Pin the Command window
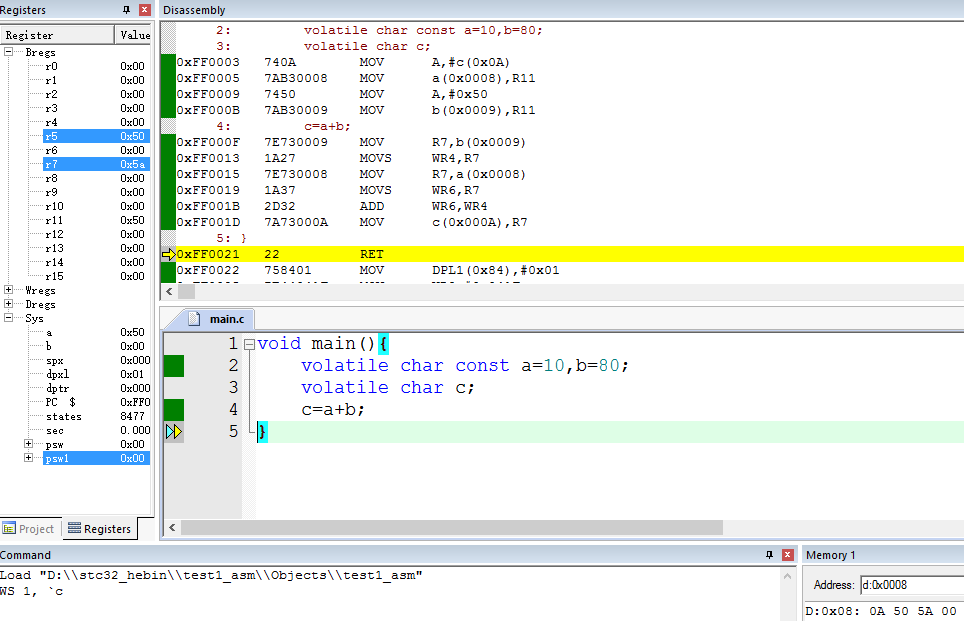This screenshot has width=964, height=621. 769,555
